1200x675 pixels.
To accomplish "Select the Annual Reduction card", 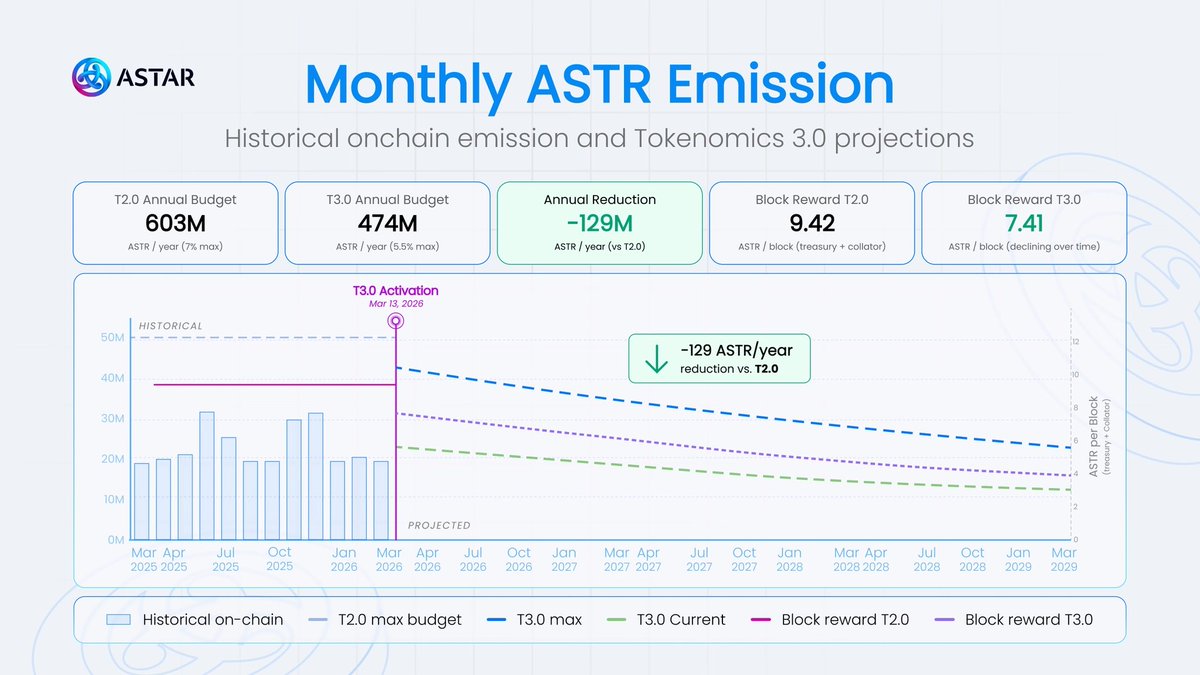I will click(x=600, y=222).
